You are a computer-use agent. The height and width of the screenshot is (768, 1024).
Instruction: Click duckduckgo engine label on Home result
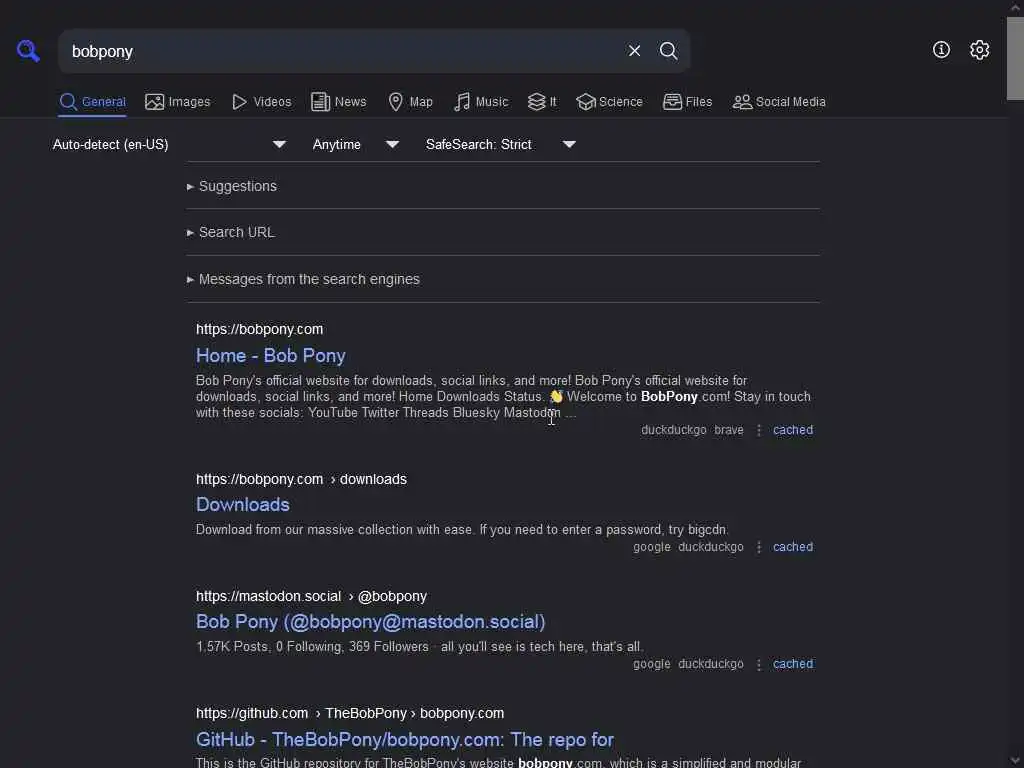(x=673, y=430)
